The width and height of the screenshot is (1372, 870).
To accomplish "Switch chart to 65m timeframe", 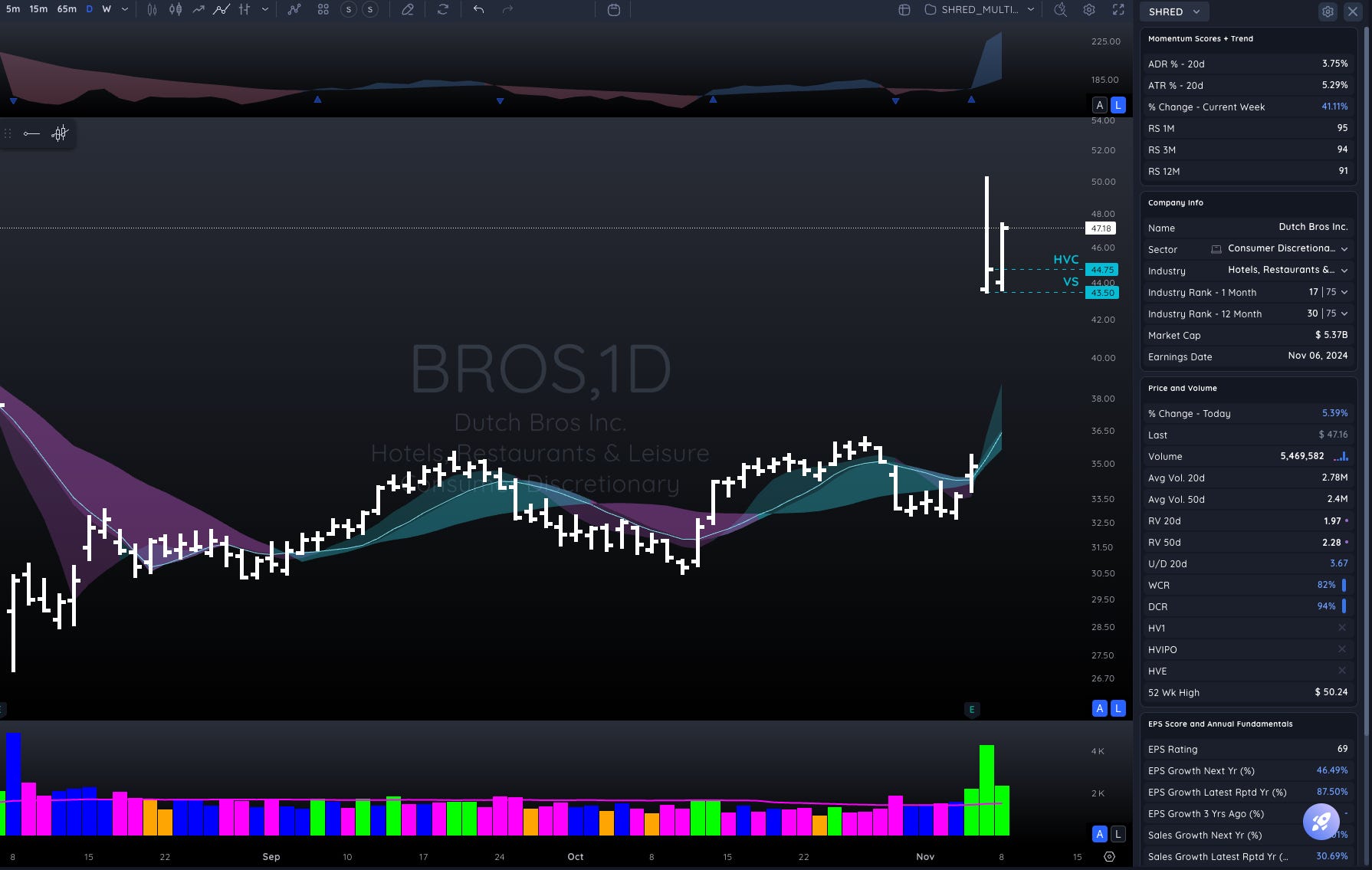I will coord(67,9).
